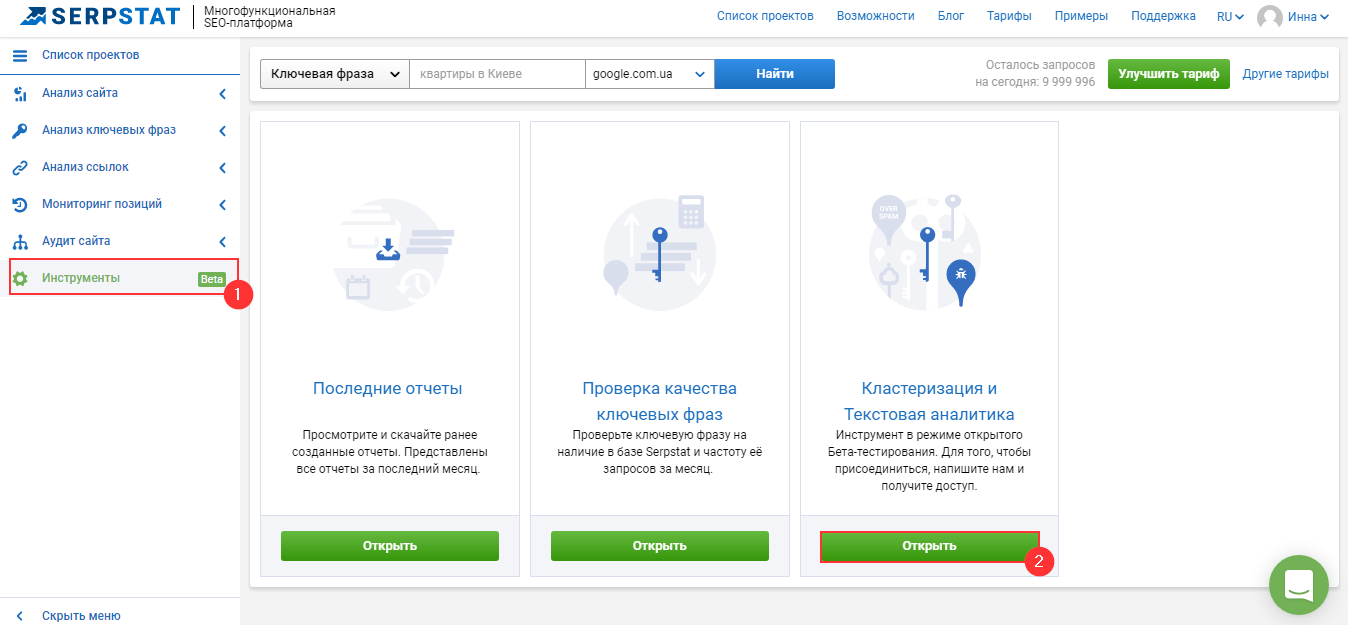Open Поддержка in top navigation

(x=1163, y=16)
